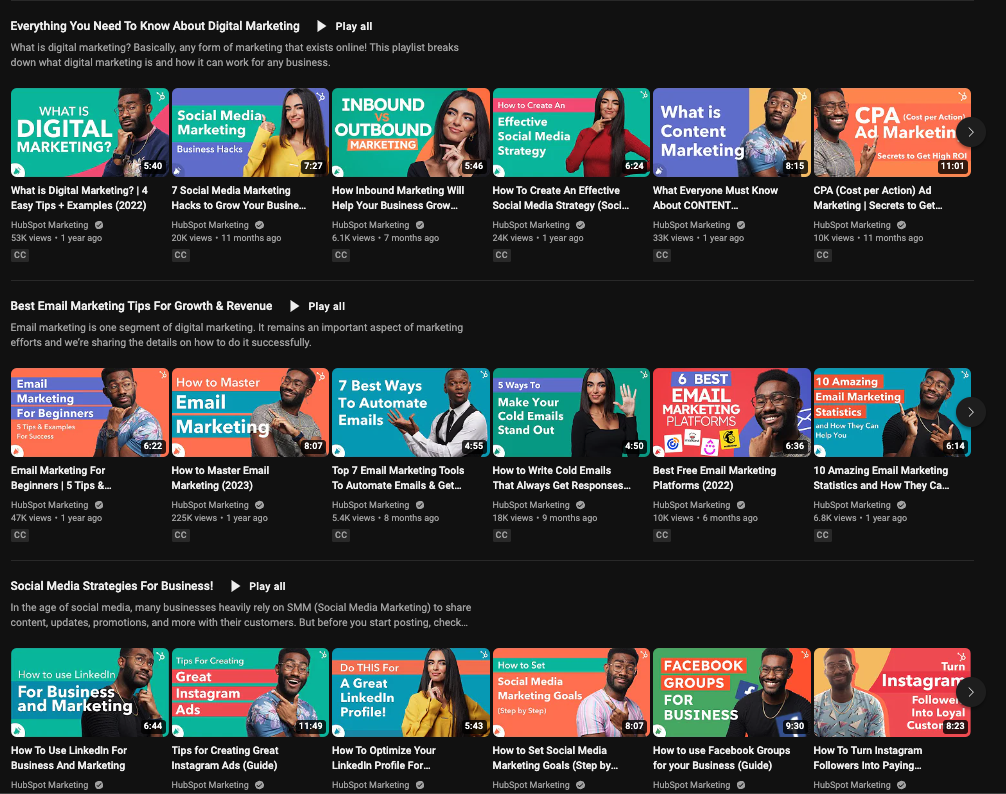Play all Best Email Marketing Tips playlist
The height and width of the screenshot is (794, 1006).
click(x=317, y=306)
